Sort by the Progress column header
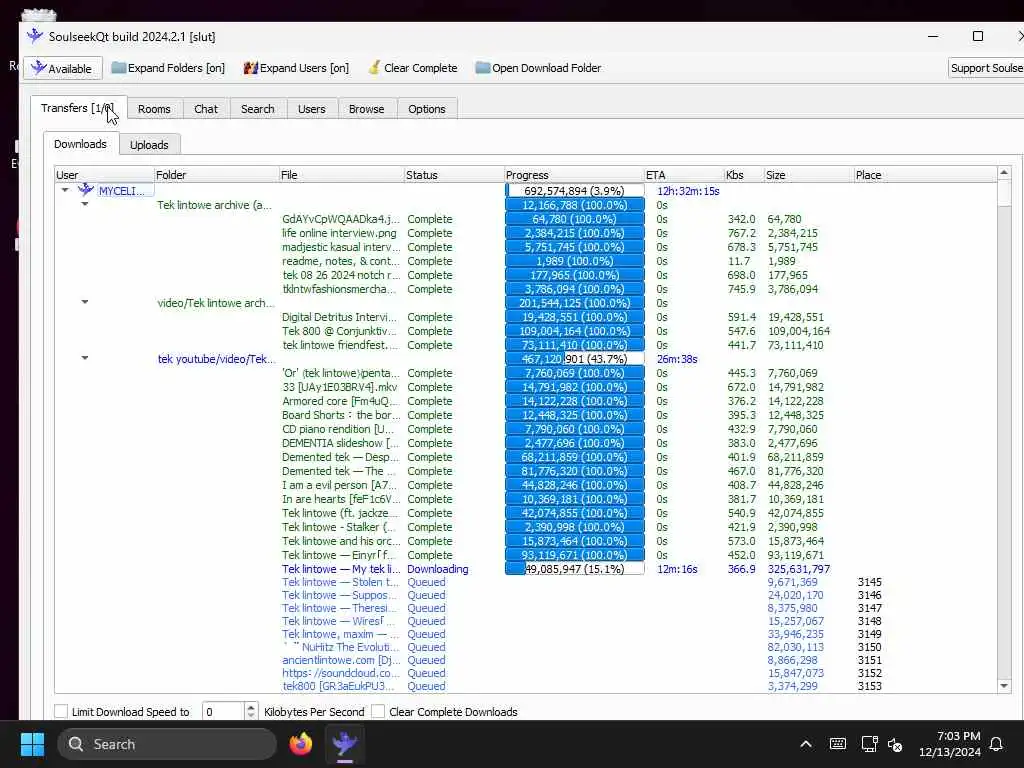 point(573,174)
